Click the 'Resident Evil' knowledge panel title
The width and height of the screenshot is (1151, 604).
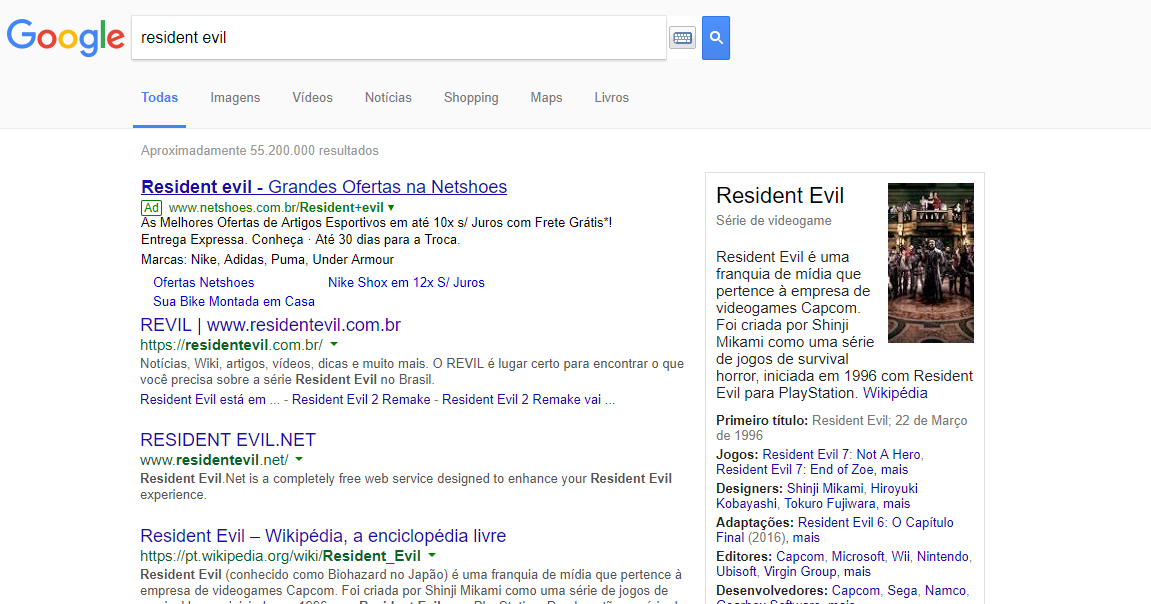pyautogui.click(x=780, y=195)
